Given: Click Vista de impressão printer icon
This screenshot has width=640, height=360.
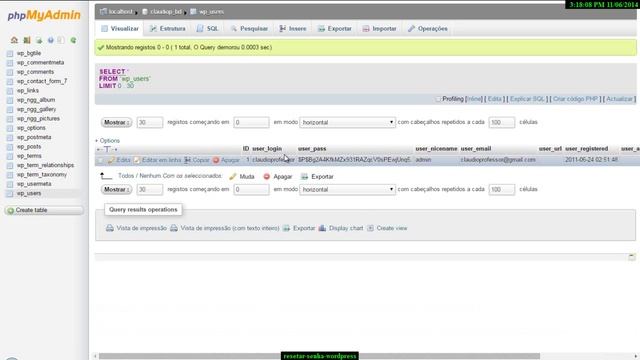Looking at the screenshot, I should [110, 228].
